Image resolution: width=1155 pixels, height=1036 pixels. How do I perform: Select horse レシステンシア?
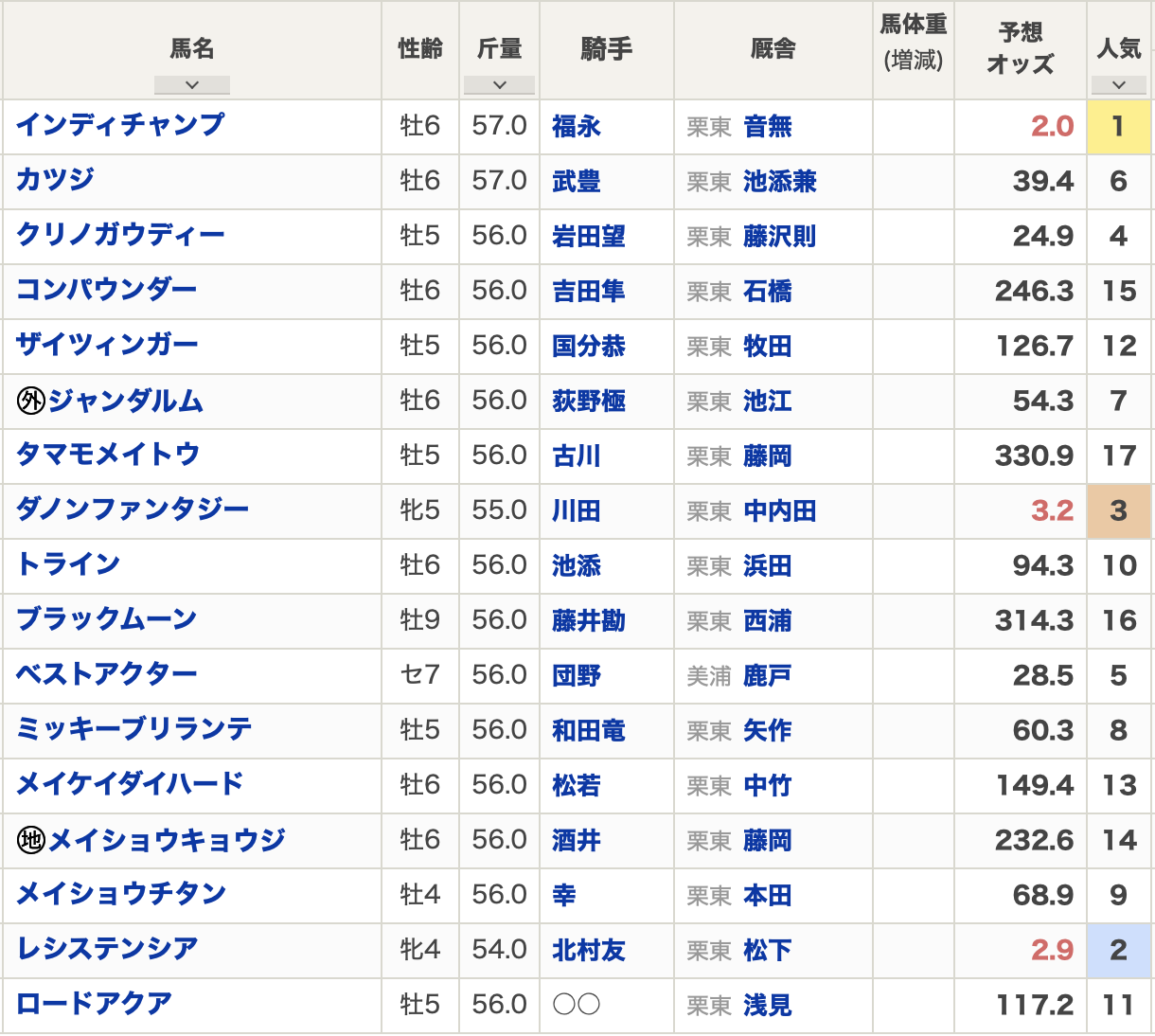coord(107,949)
